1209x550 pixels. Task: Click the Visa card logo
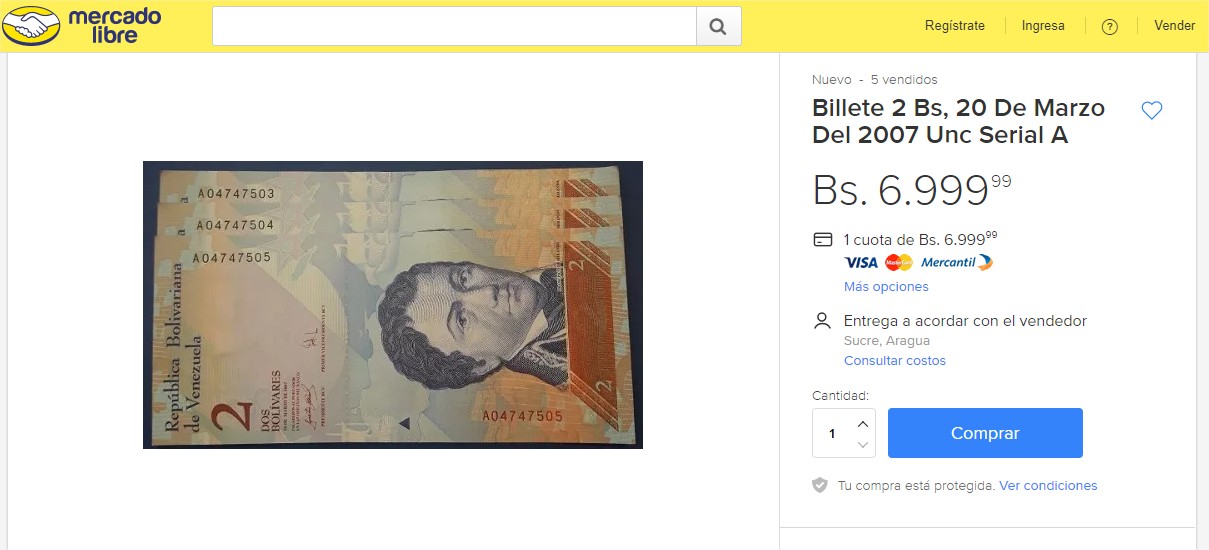pyautogui.click(x=861, y=263)
